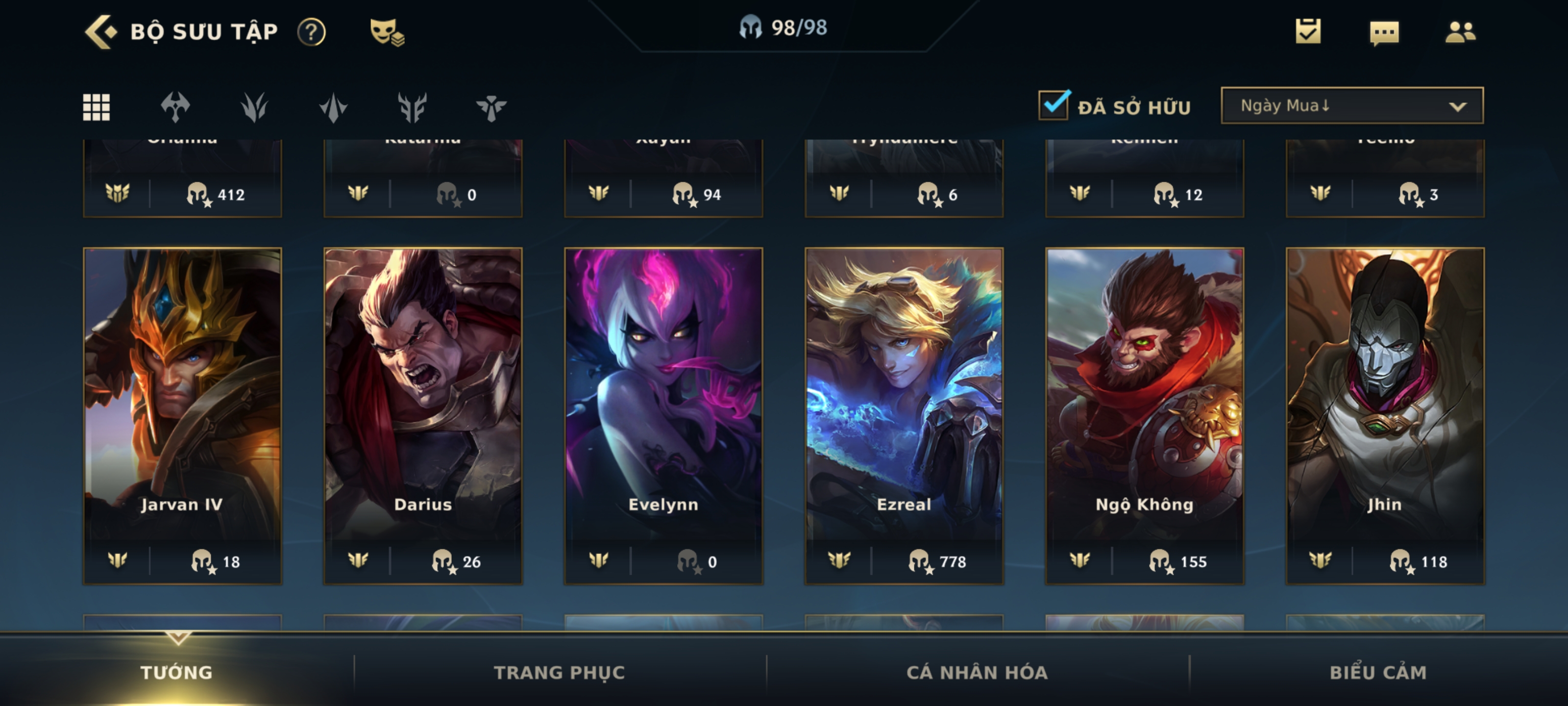Filter by the last role emblem icon
Viewport: 1568px width, 706px height.
[491, 107]
